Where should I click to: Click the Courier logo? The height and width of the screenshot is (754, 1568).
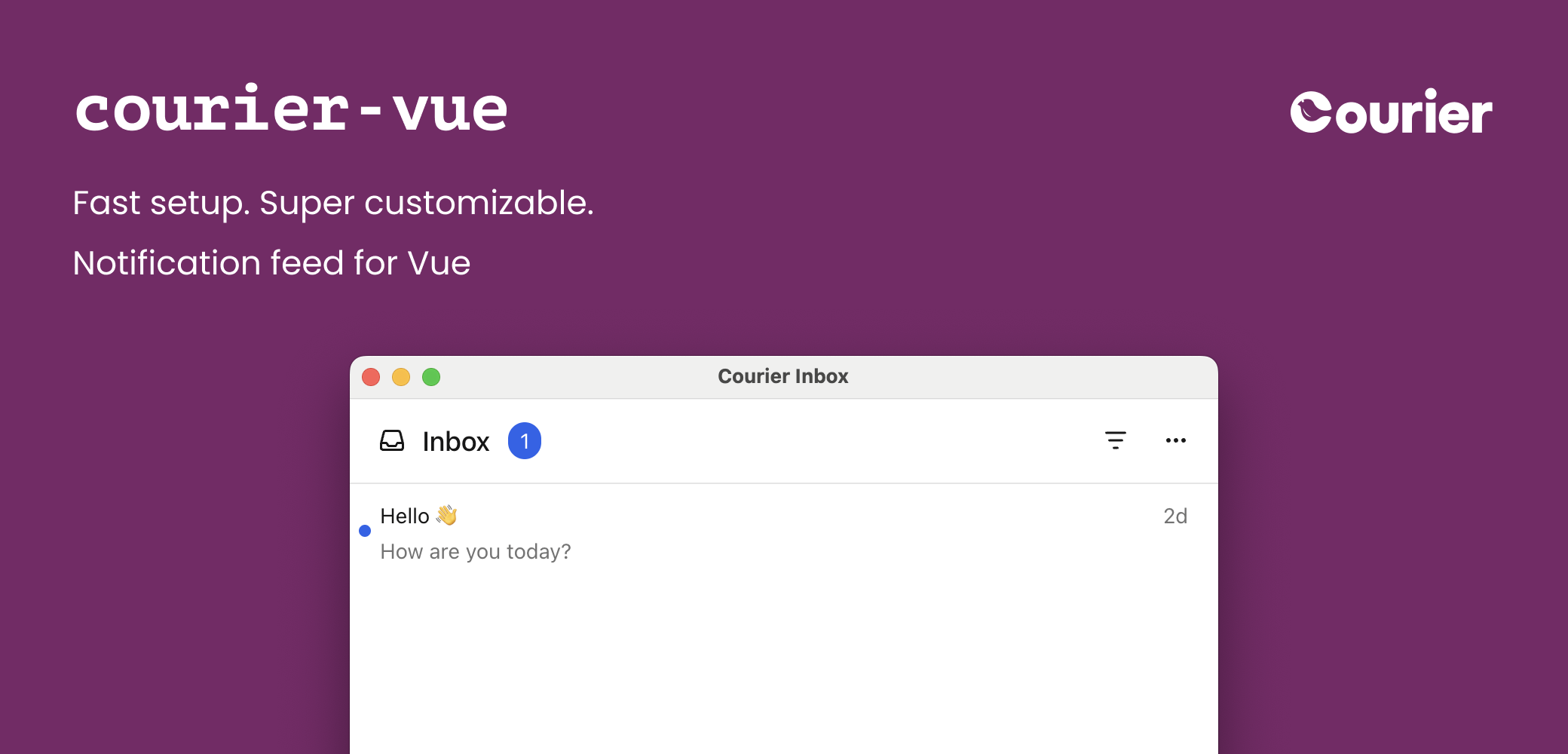pos(1391,112)
